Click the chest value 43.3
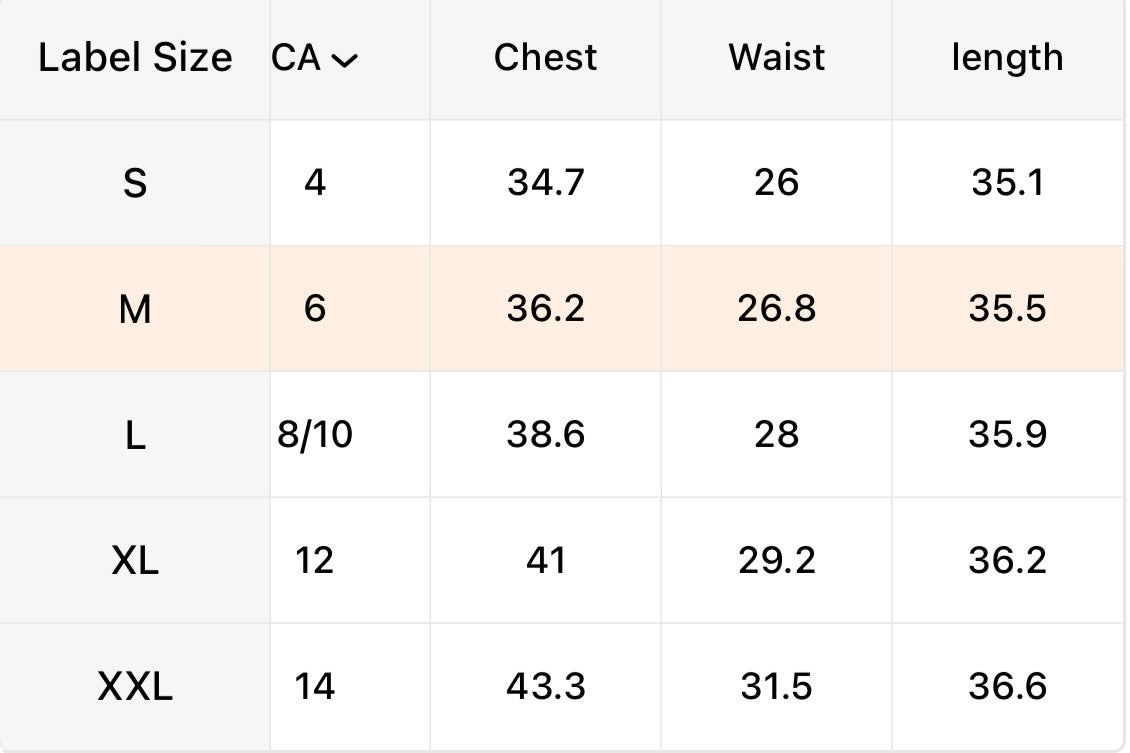1130x753 pixels. (x=545, y=687)
